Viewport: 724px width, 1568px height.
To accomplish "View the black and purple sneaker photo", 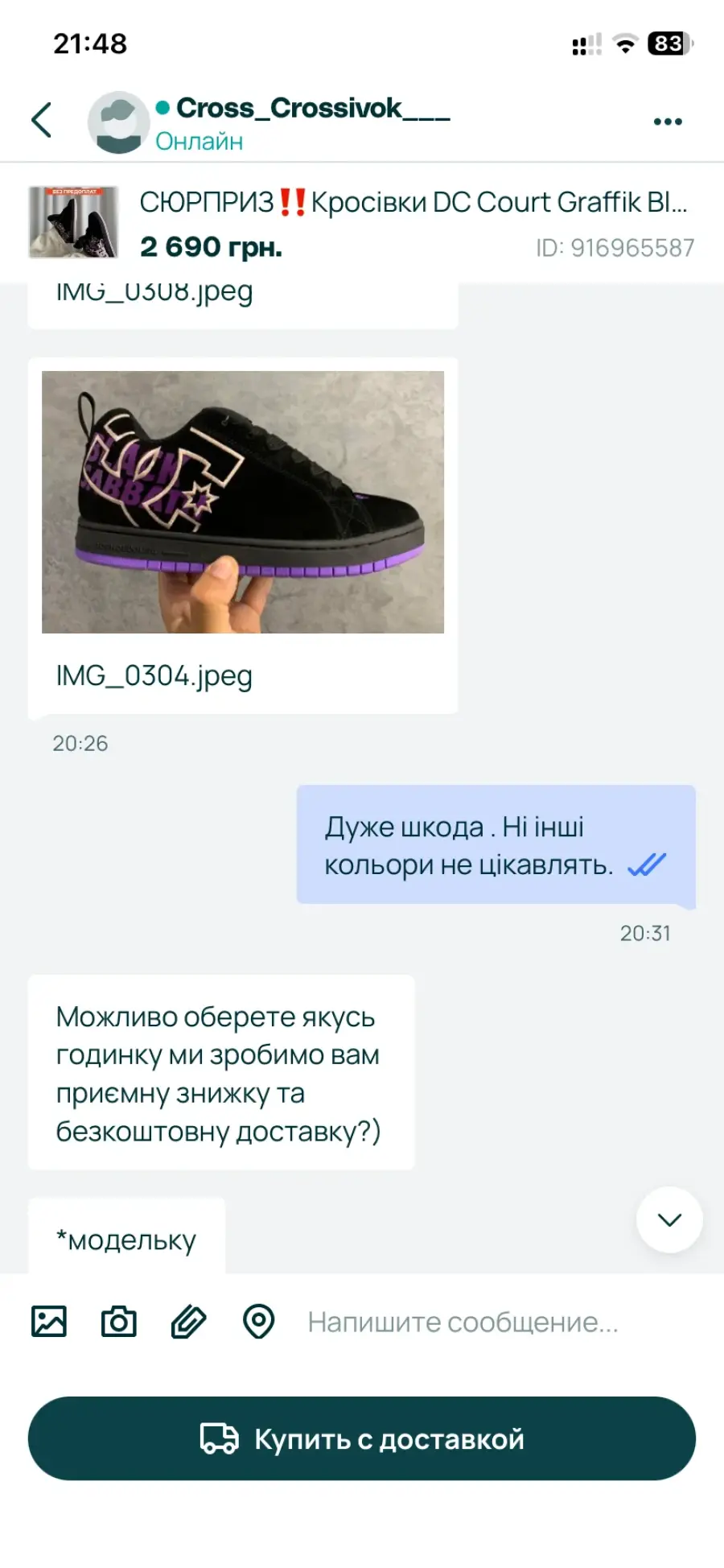I will tap(243, 502).
